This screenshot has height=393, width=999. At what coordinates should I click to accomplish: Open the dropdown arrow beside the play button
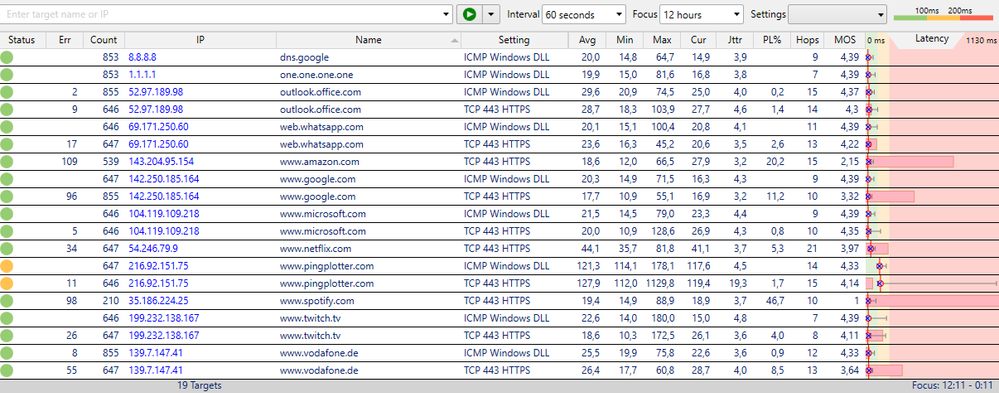point(491,14)
